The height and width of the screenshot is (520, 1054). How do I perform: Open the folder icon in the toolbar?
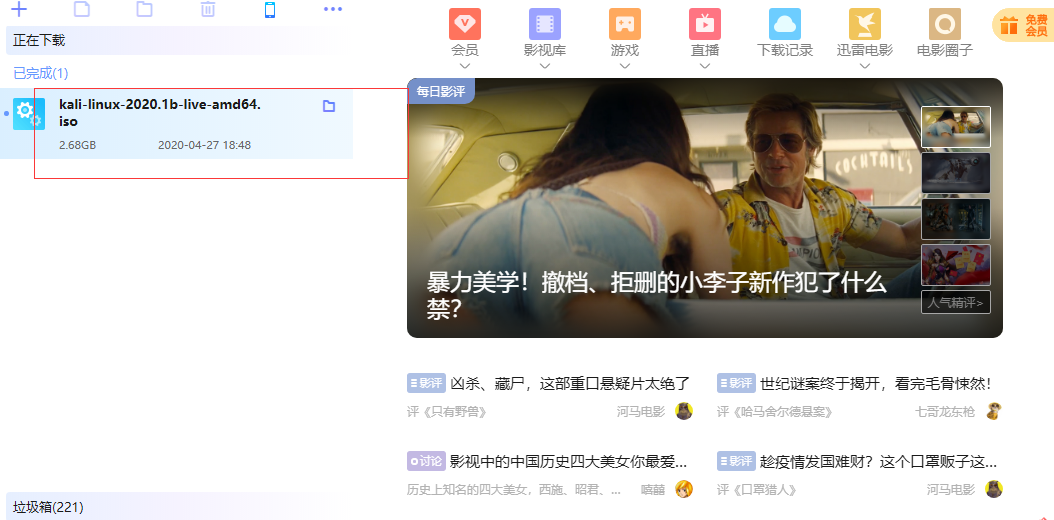[x=144, y=9]
